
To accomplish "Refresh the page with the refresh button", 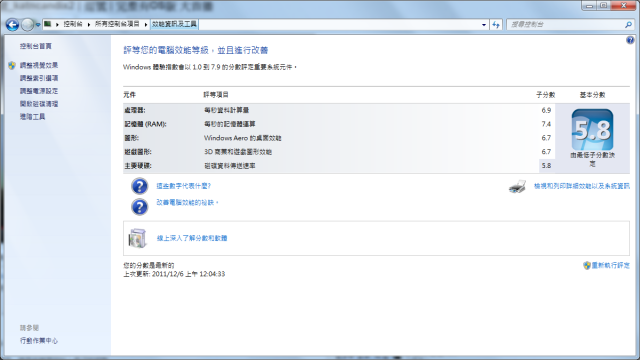I will pos(496,24).
